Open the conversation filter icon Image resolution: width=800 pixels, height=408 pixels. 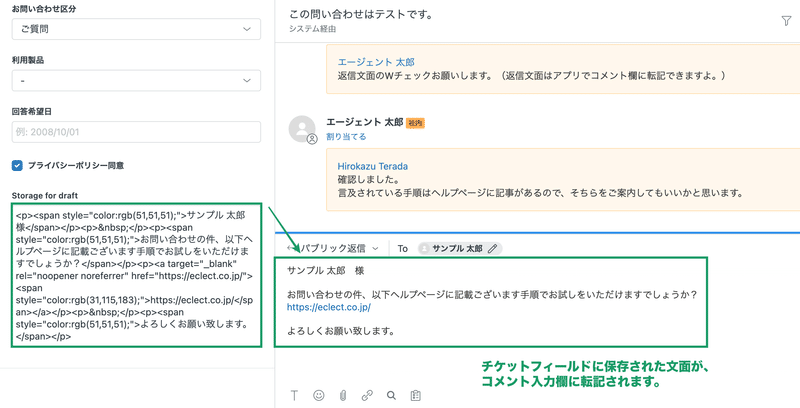click(x=786, y=21)
